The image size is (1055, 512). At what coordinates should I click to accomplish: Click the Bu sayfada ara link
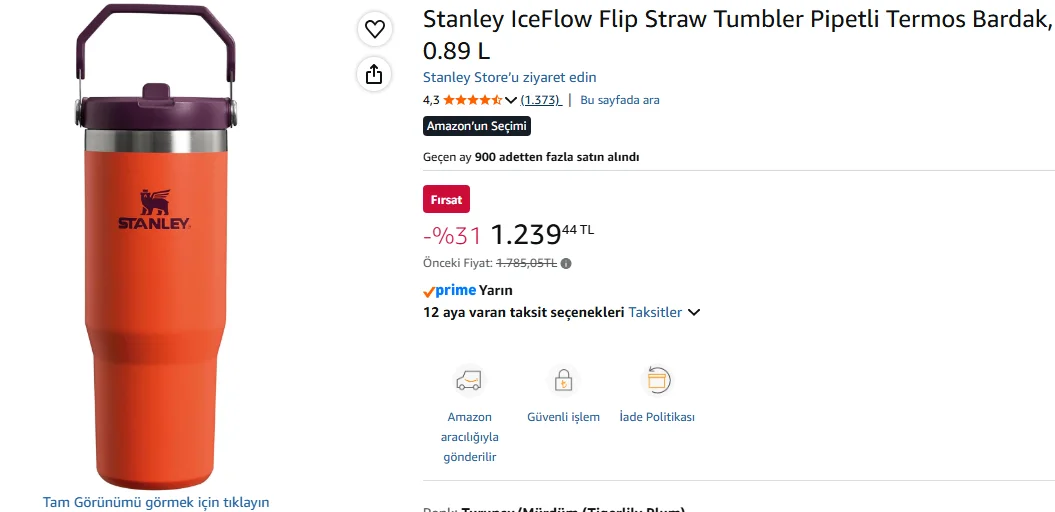tap(620, 100)
